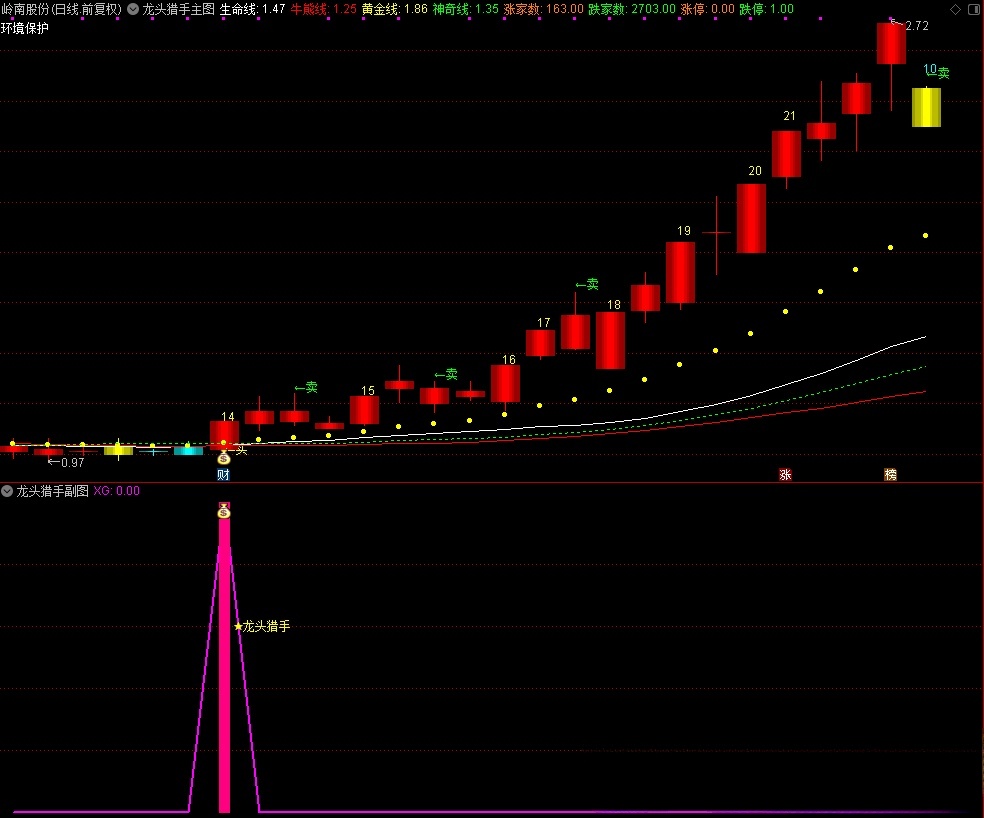Click the 岭南股份 (日线 前复权) title
The image size is (984, 818).
click(x=61, y=9)
